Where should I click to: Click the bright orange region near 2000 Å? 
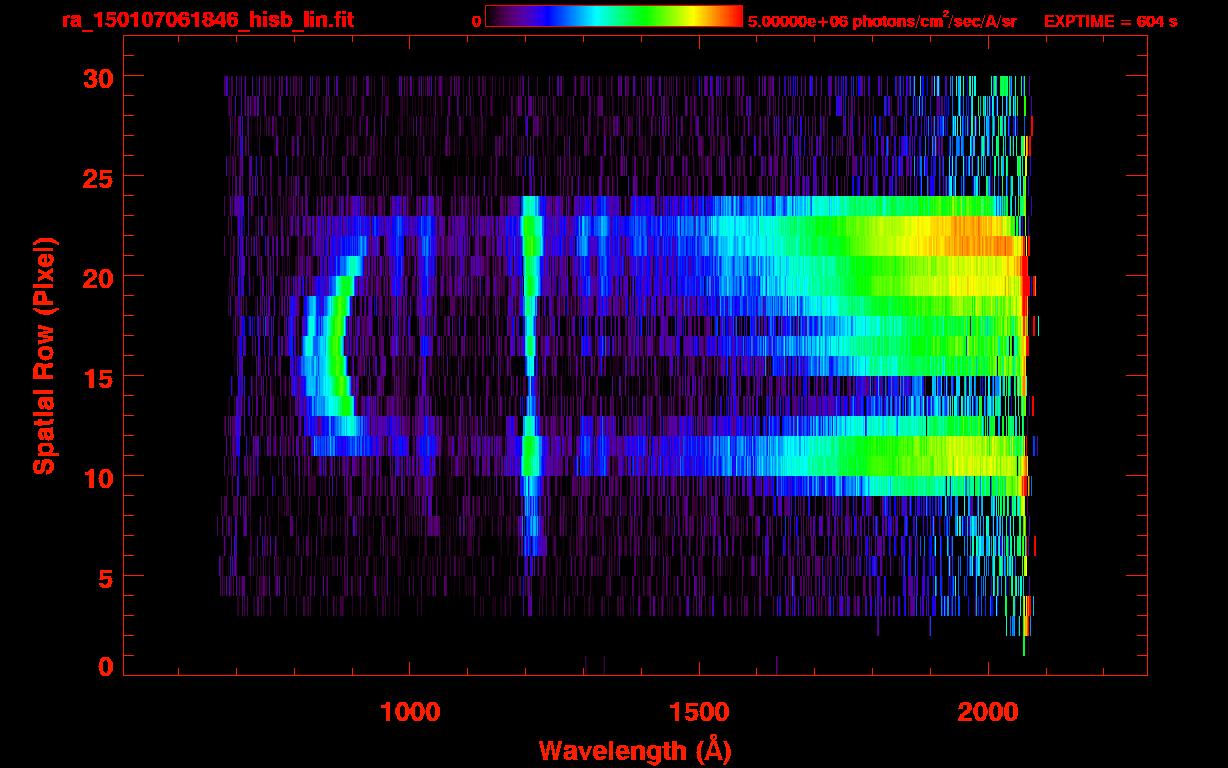point(975,237)
